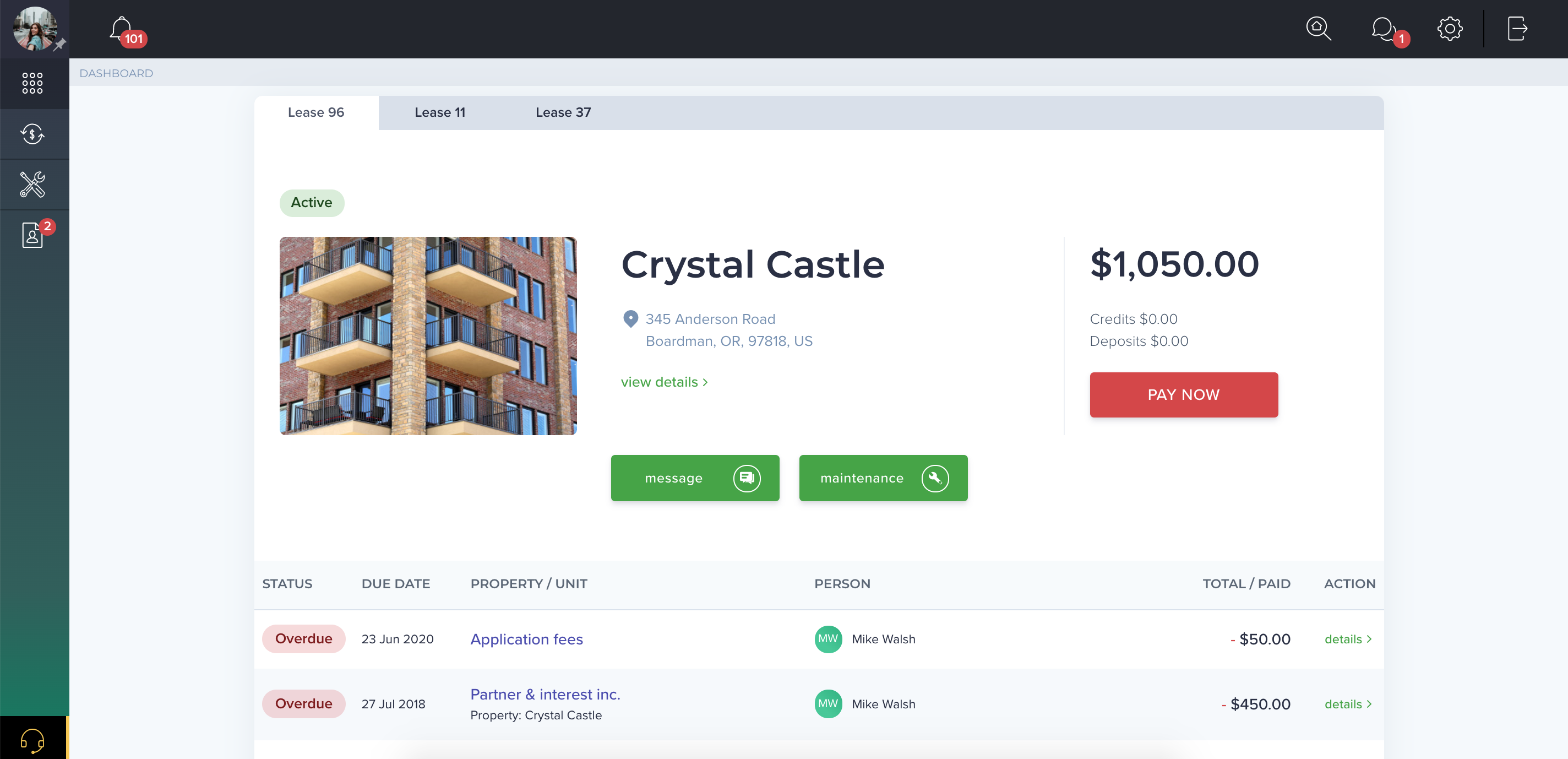
Task: Open the contacts document icon with badge 2
Action: pyautogui.click(x=32, y=235)
